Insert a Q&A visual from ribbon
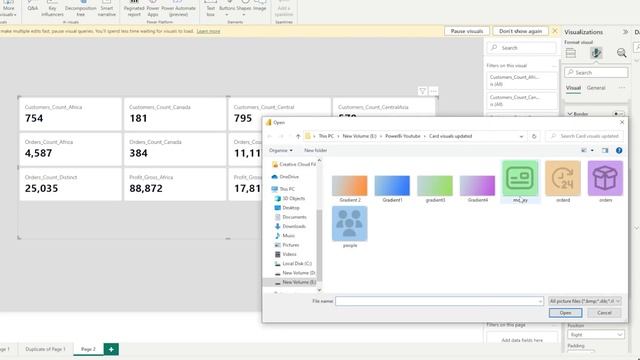This screenshot has height=360, width=640. pos(32,7)
